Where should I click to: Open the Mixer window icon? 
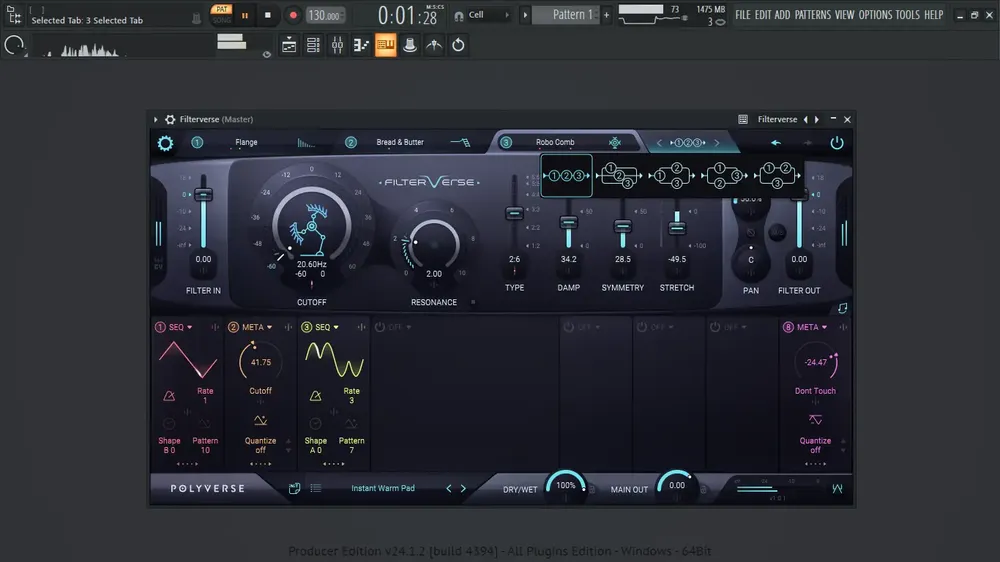point(337,45)
